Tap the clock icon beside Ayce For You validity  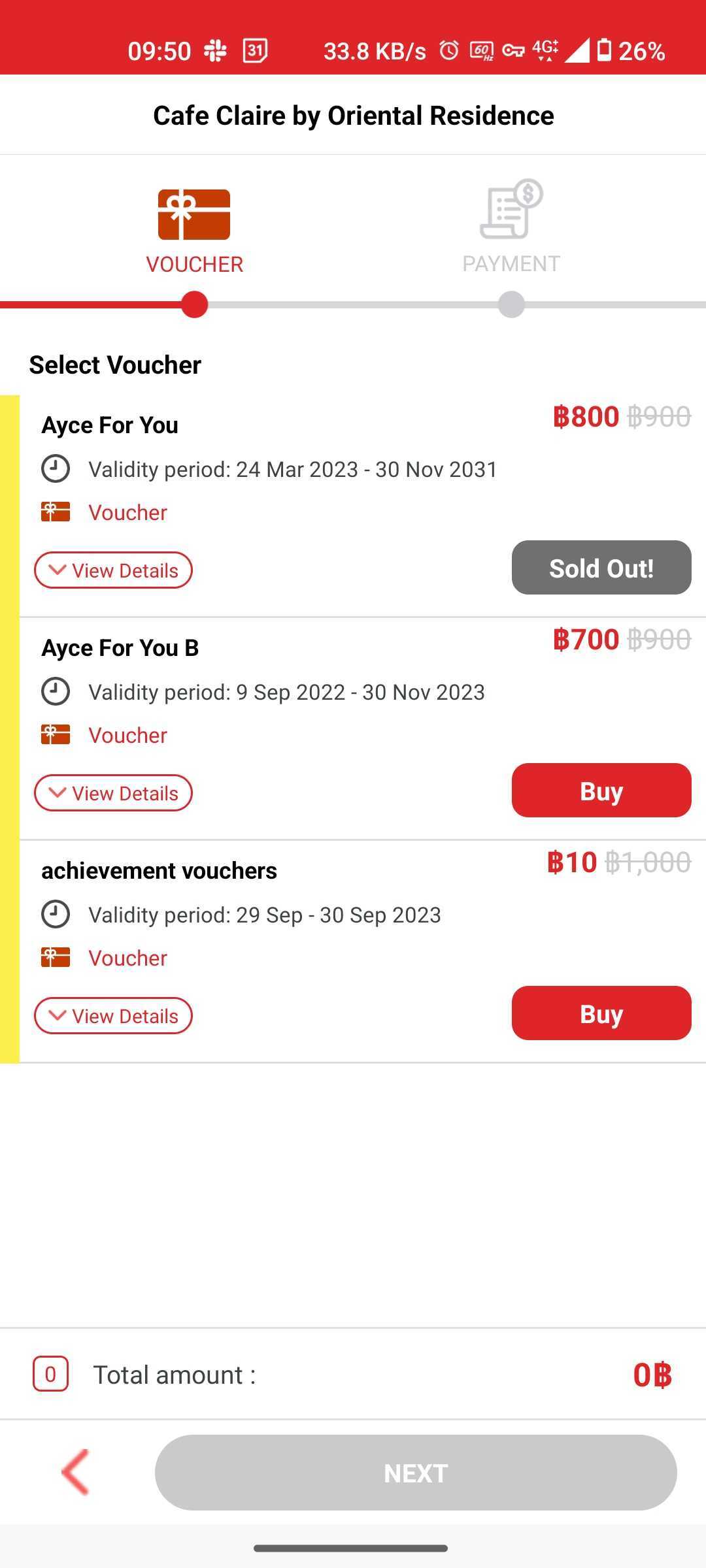[56, 469]
